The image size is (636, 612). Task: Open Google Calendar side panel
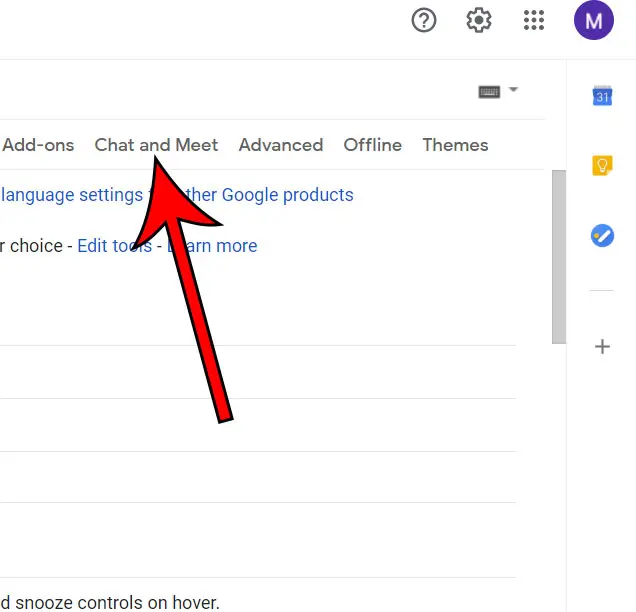click(602, 96)
